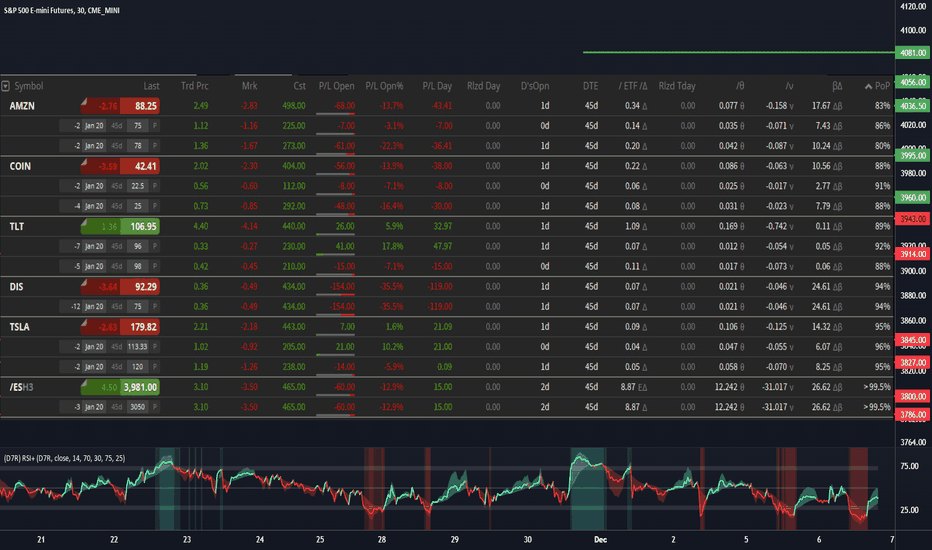Click the S&P 500 E-mini Futures chart title
The image size is (932, 550).
coord(61,11)
